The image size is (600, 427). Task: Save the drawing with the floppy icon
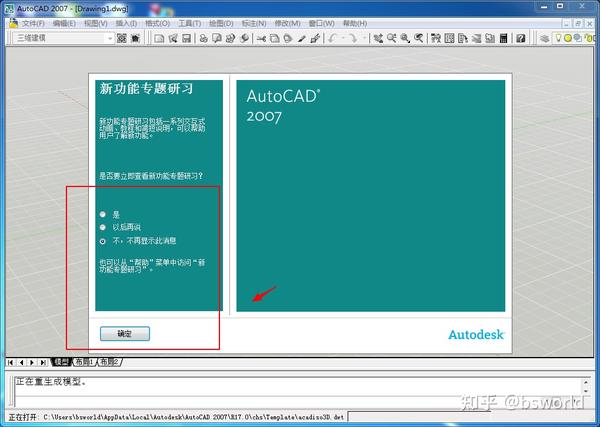186,38
